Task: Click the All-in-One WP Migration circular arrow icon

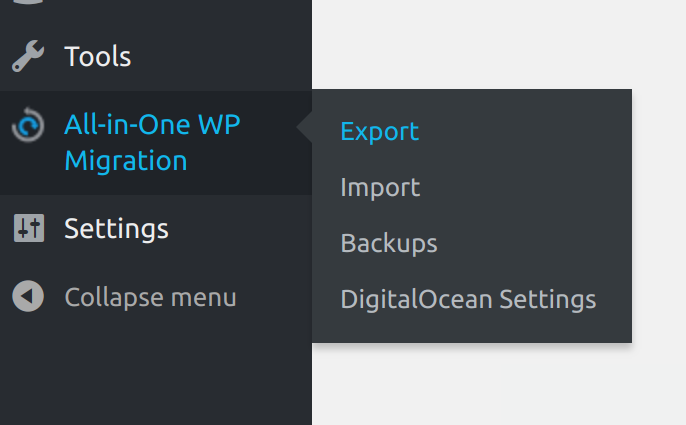Action: [28, 125]
